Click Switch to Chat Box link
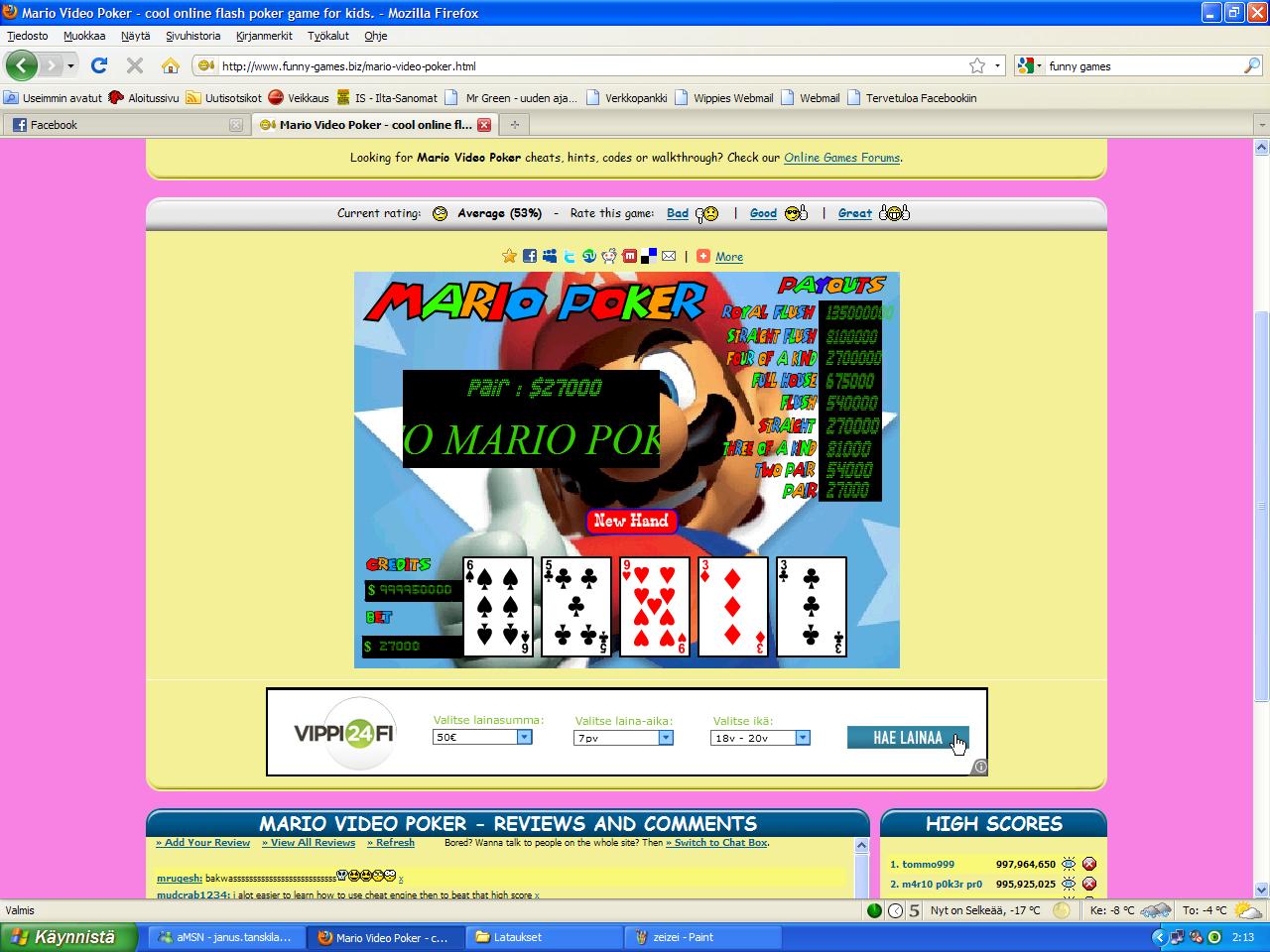Image resolution: width=1270 pixels, height=952 pixels. (x=716, y=843)
